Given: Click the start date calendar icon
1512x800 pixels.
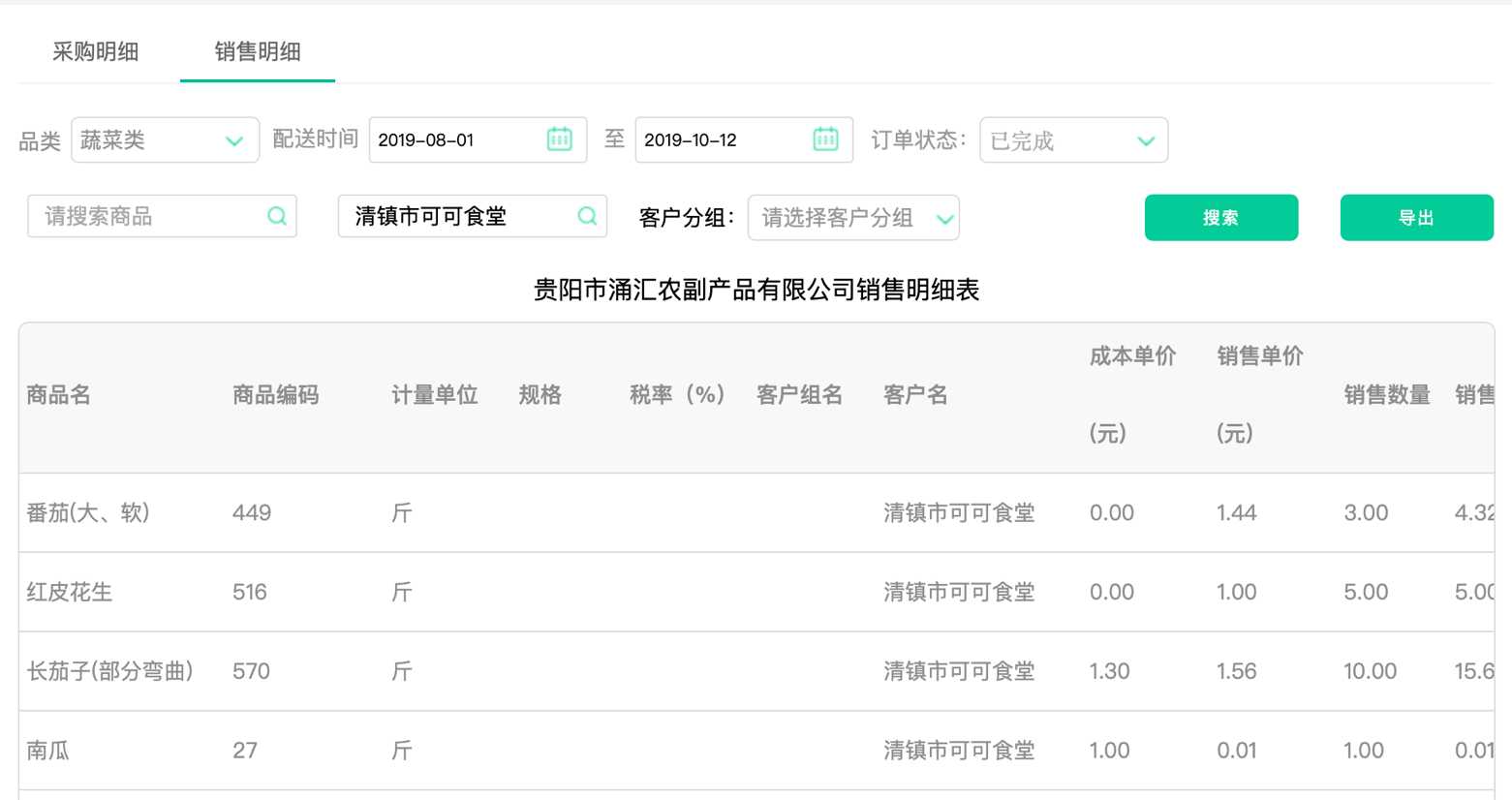Looking at the screenshot, I should point(560,139).
